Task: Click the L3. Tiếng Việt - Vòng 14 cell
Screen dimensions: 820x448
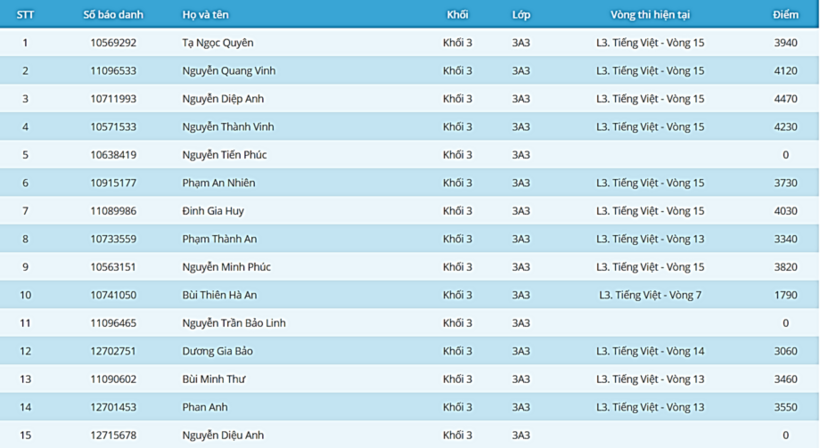Action: [x=650, y=351]
